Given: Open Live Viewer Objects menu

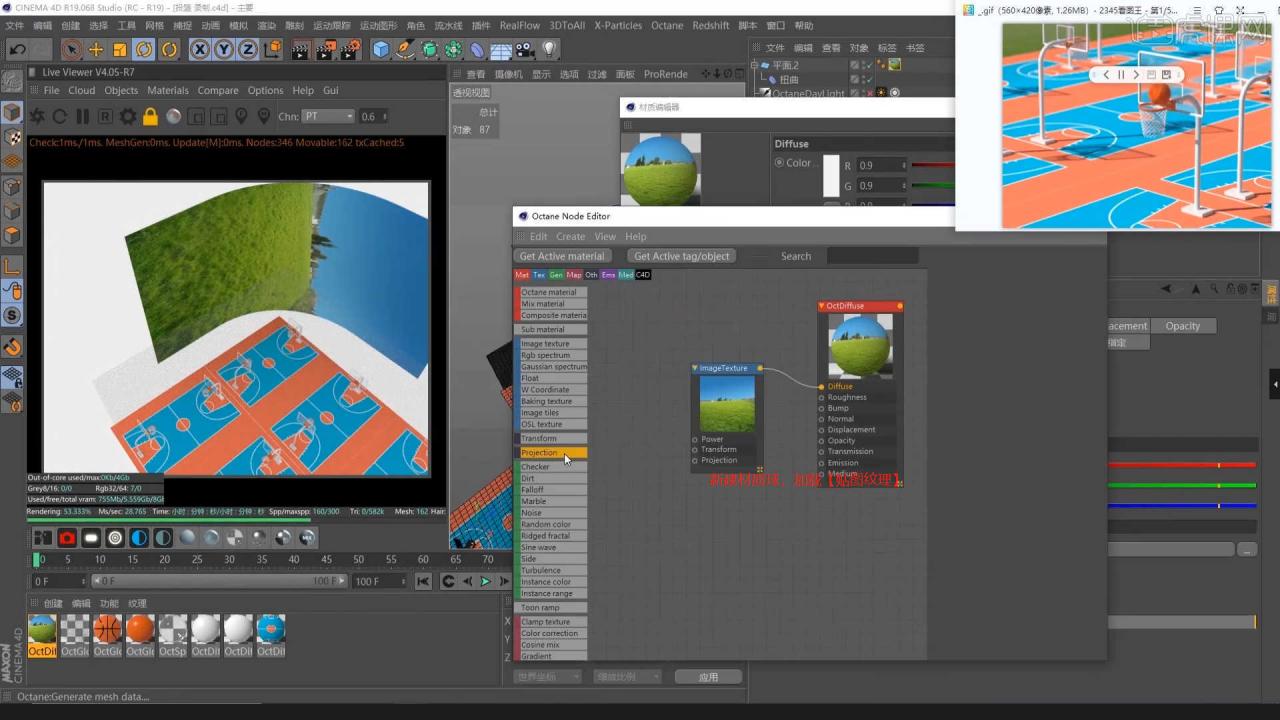Looking at the screenshot, I should click(121, 90).
